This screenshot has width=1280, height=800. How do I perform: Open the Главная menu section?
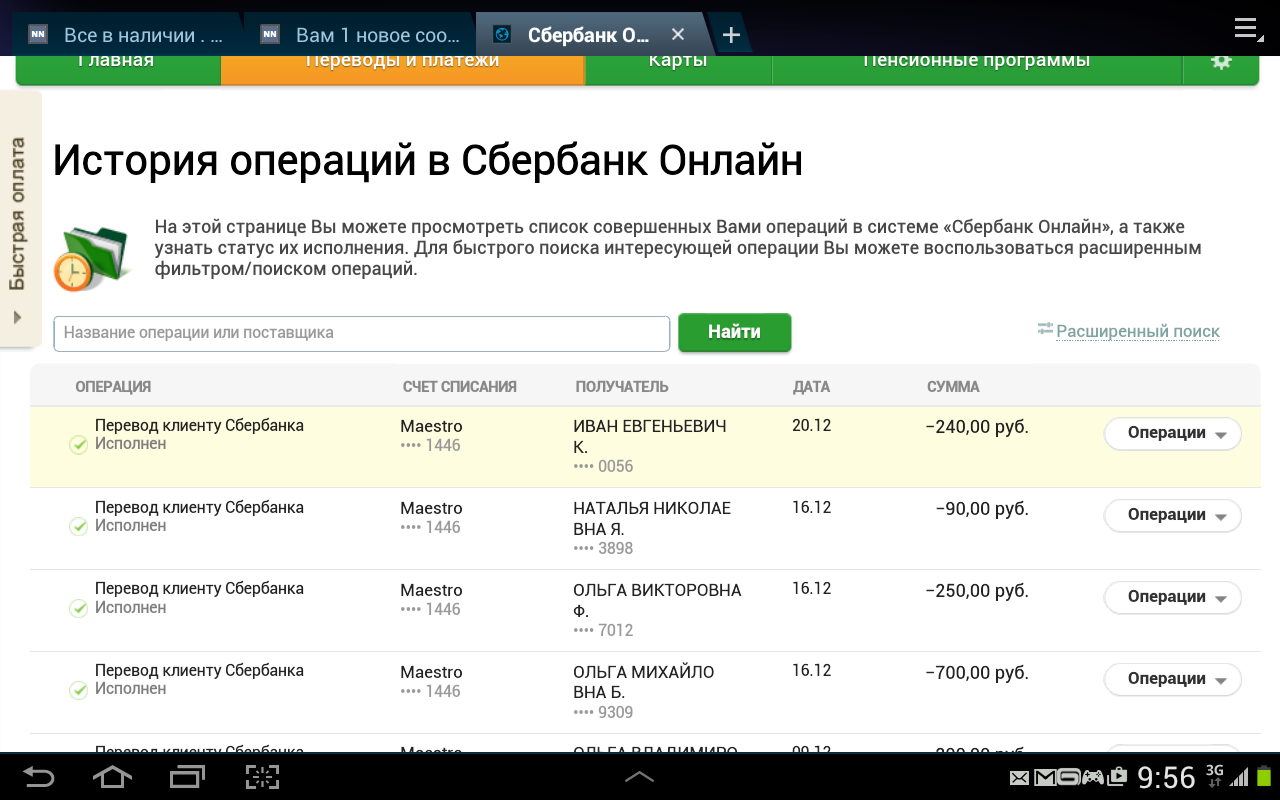coord(117,68)
